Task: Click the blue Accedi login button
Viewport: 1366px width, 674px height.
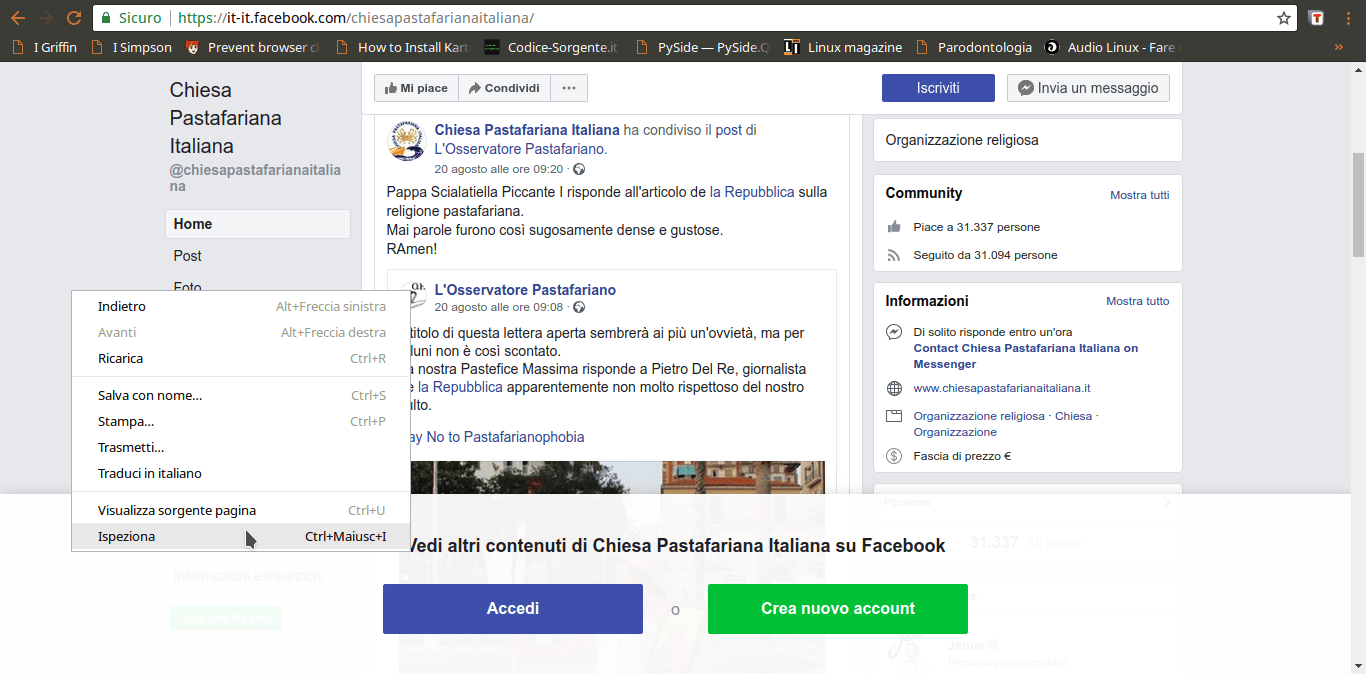Action: pyautogui.click(x=513, y=609)
